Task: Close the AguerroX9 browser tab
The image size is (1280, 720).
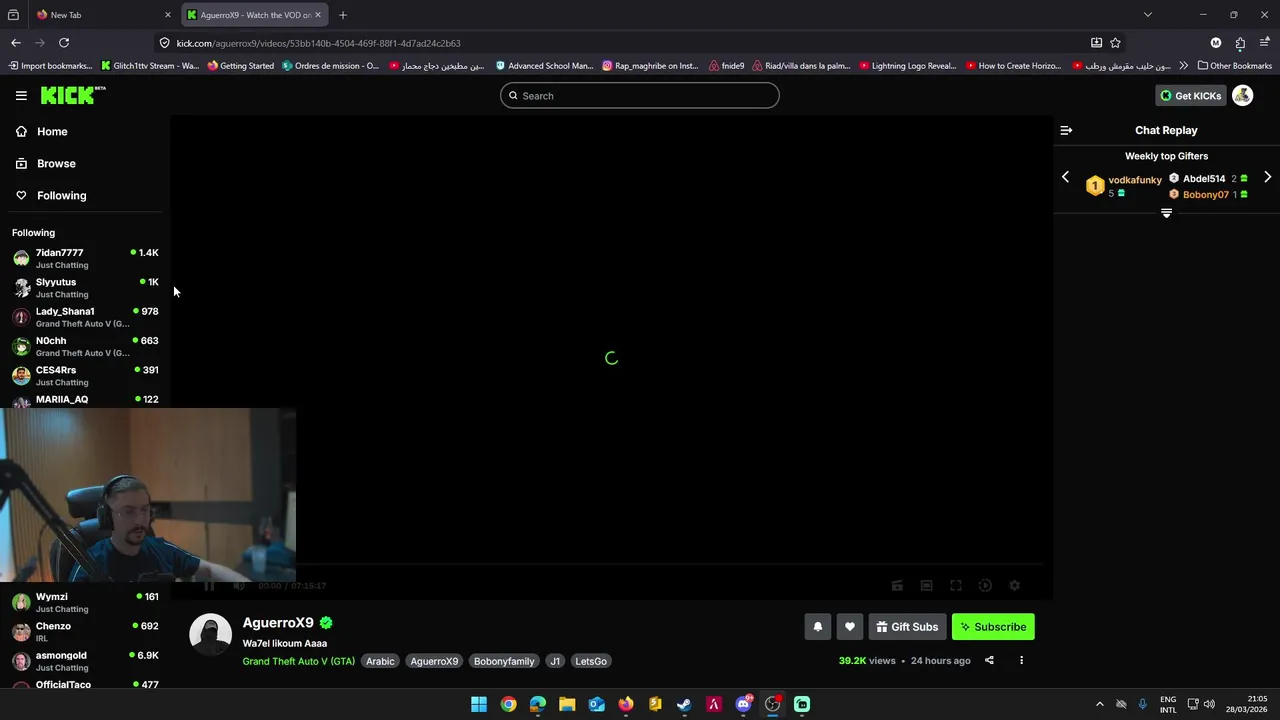Action: (318, 15)
